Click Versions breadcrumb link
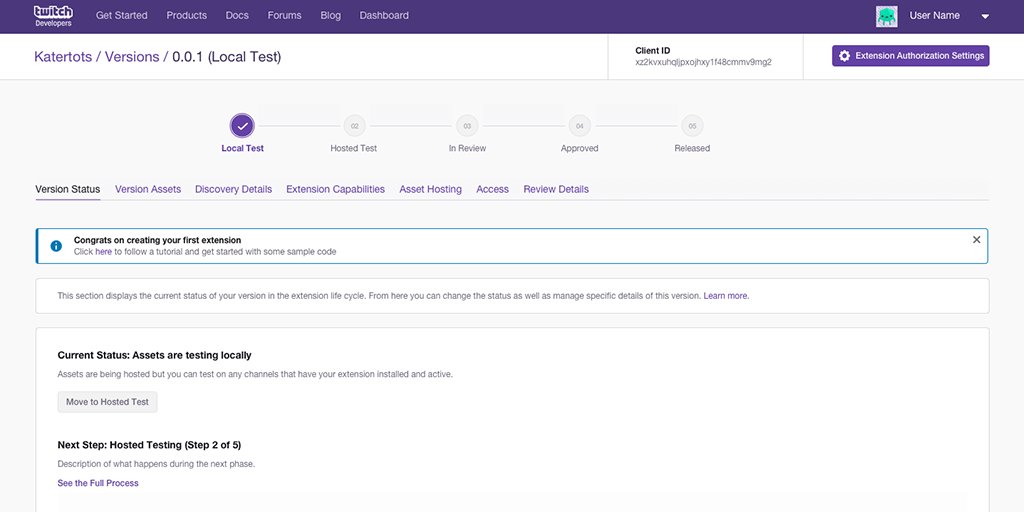 pos(132,57)
